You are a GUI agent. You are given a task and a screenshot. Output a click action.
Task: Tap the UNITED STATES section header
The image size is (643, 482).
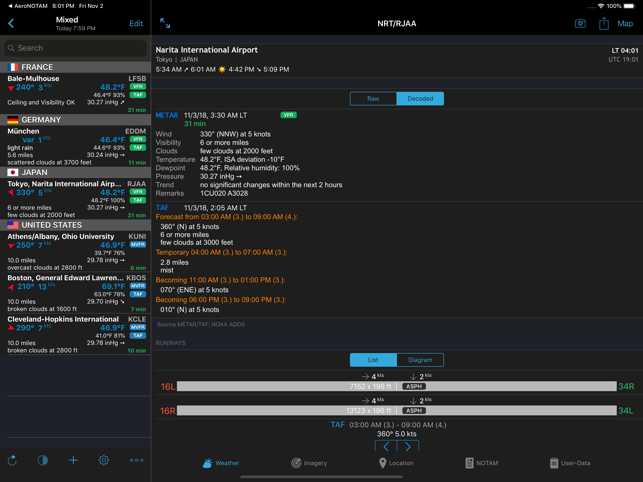[75, 225]
